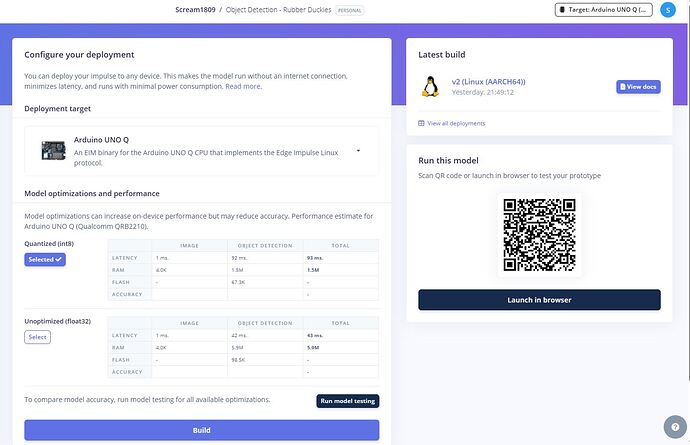Open View docs for latest build
This screenshot has height=445, width=690.
pyautogui.click(x=638, y=87)
